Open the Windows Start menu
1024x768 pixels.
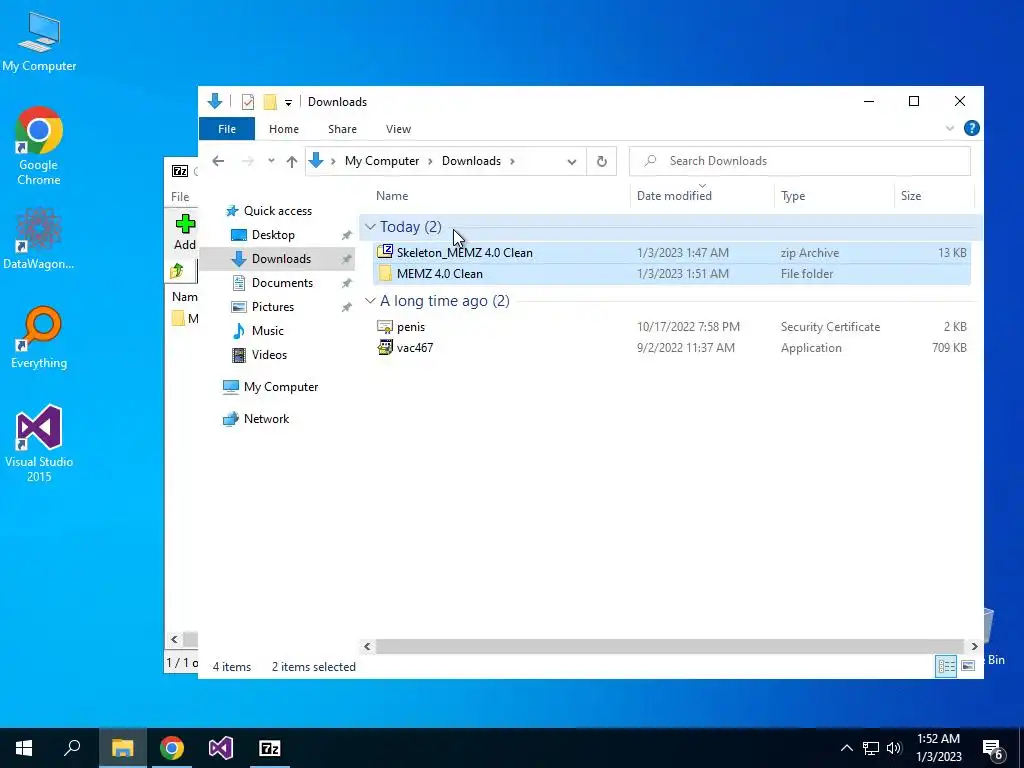tap(24, 748)
